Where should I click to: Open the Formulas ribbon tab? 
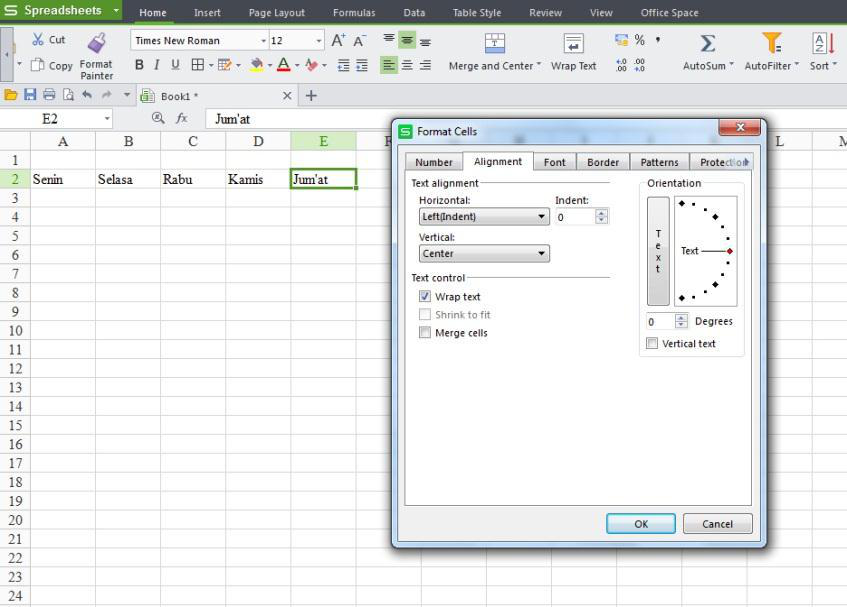pos(354,13)
